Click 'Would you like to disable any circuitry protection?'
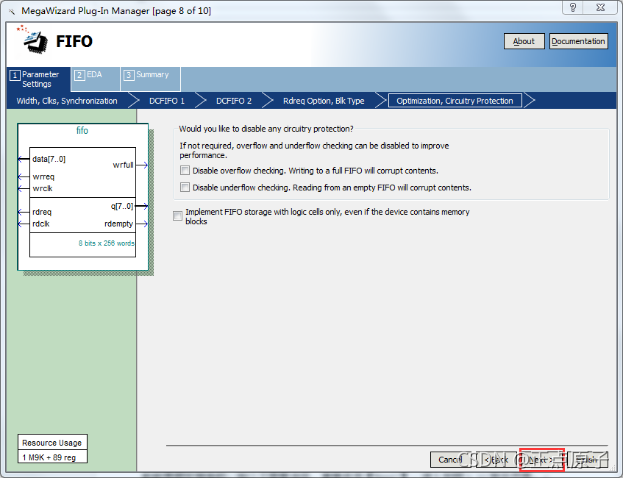The height and width of the screenshot is (478, 624). click(266, 129)
